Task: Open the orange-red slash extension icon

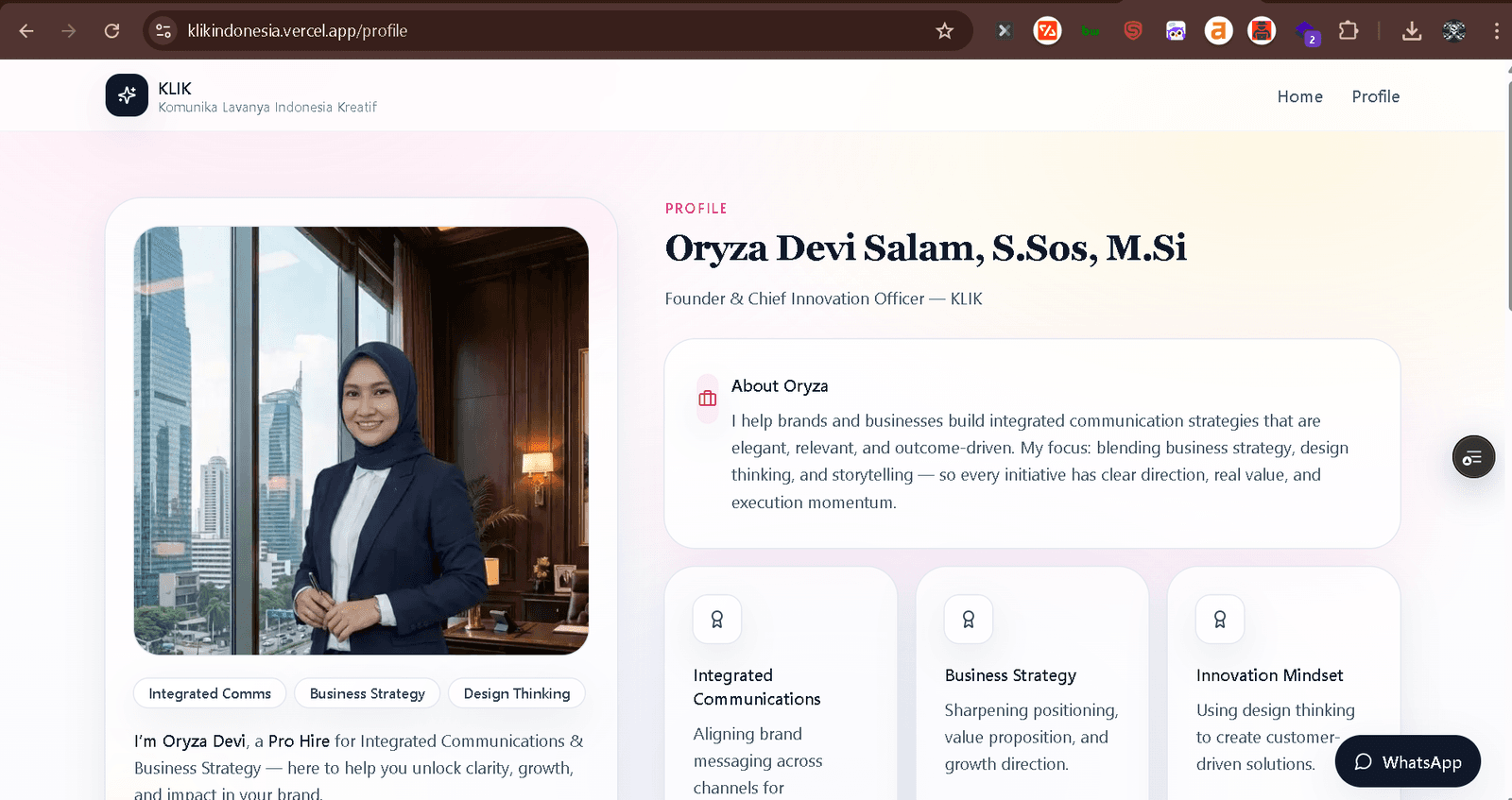Action: click(x=1047, y=31)
